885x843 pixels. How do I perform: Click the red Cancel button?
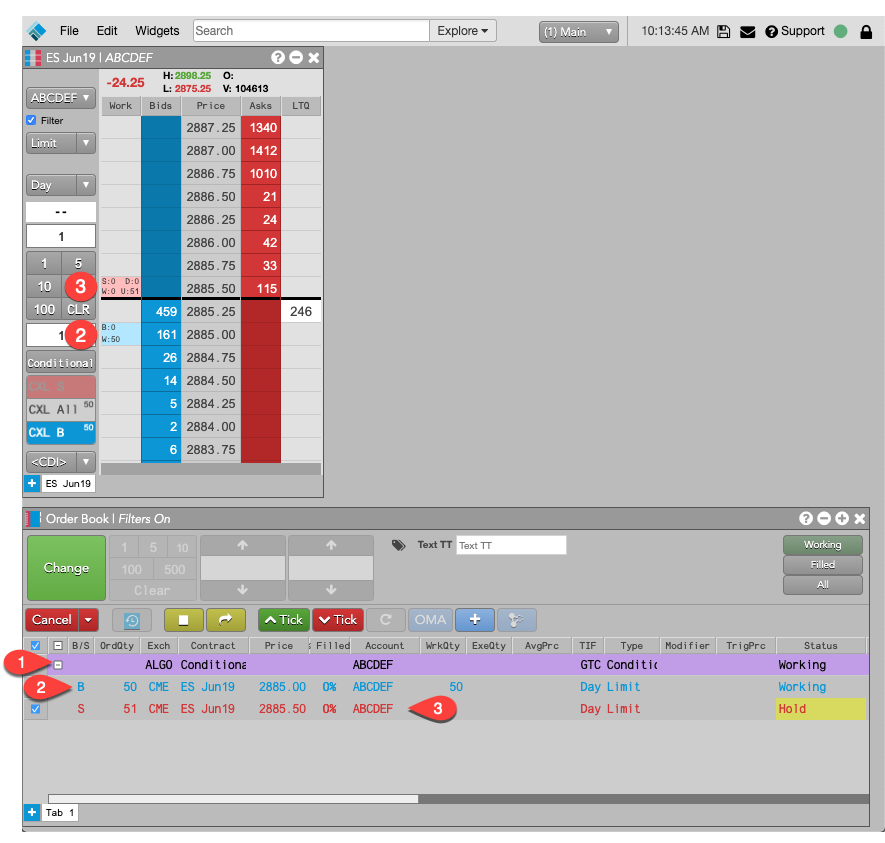coord(52,620)
